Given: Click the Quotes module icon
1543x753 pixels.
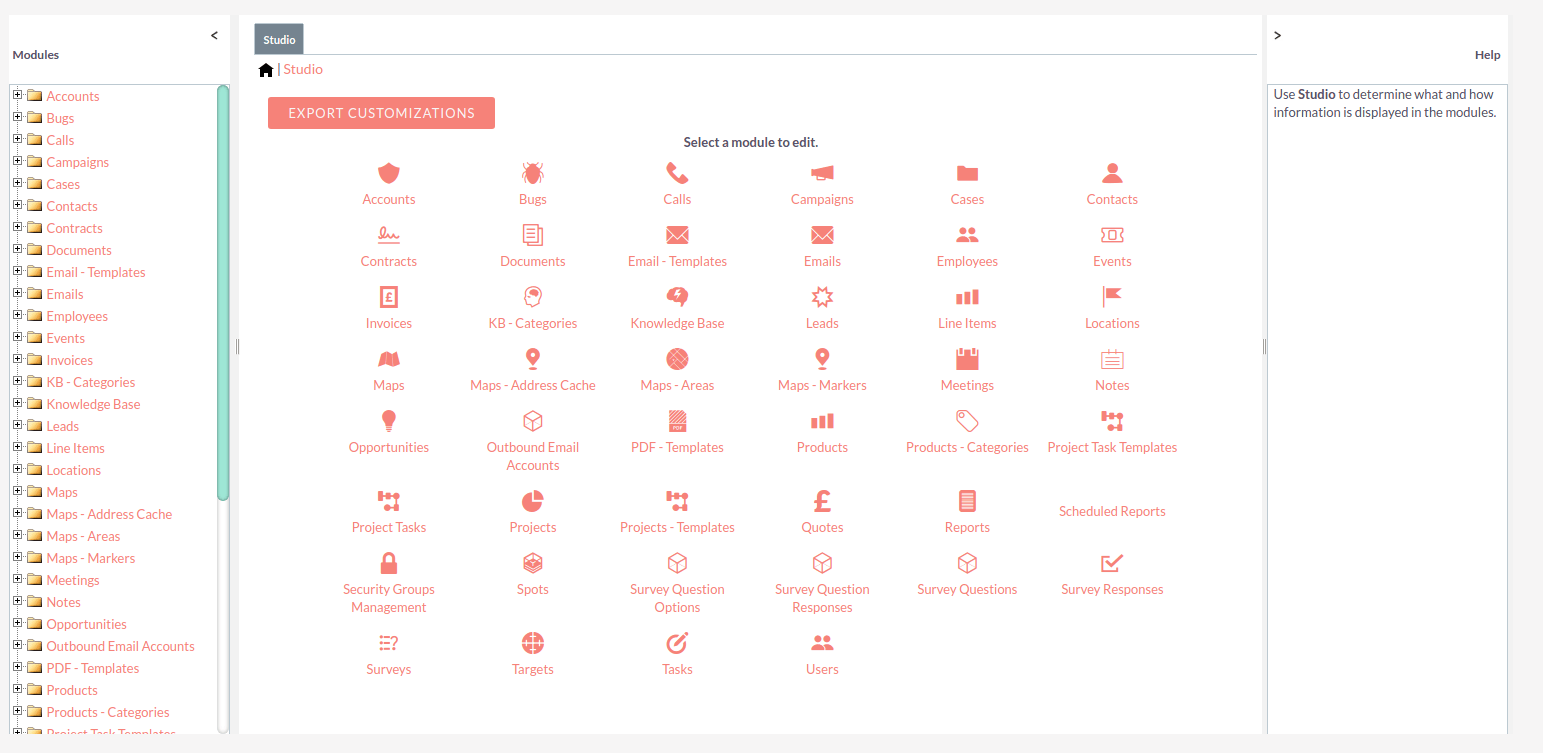Looking at the screenshot, I should 821,500.
